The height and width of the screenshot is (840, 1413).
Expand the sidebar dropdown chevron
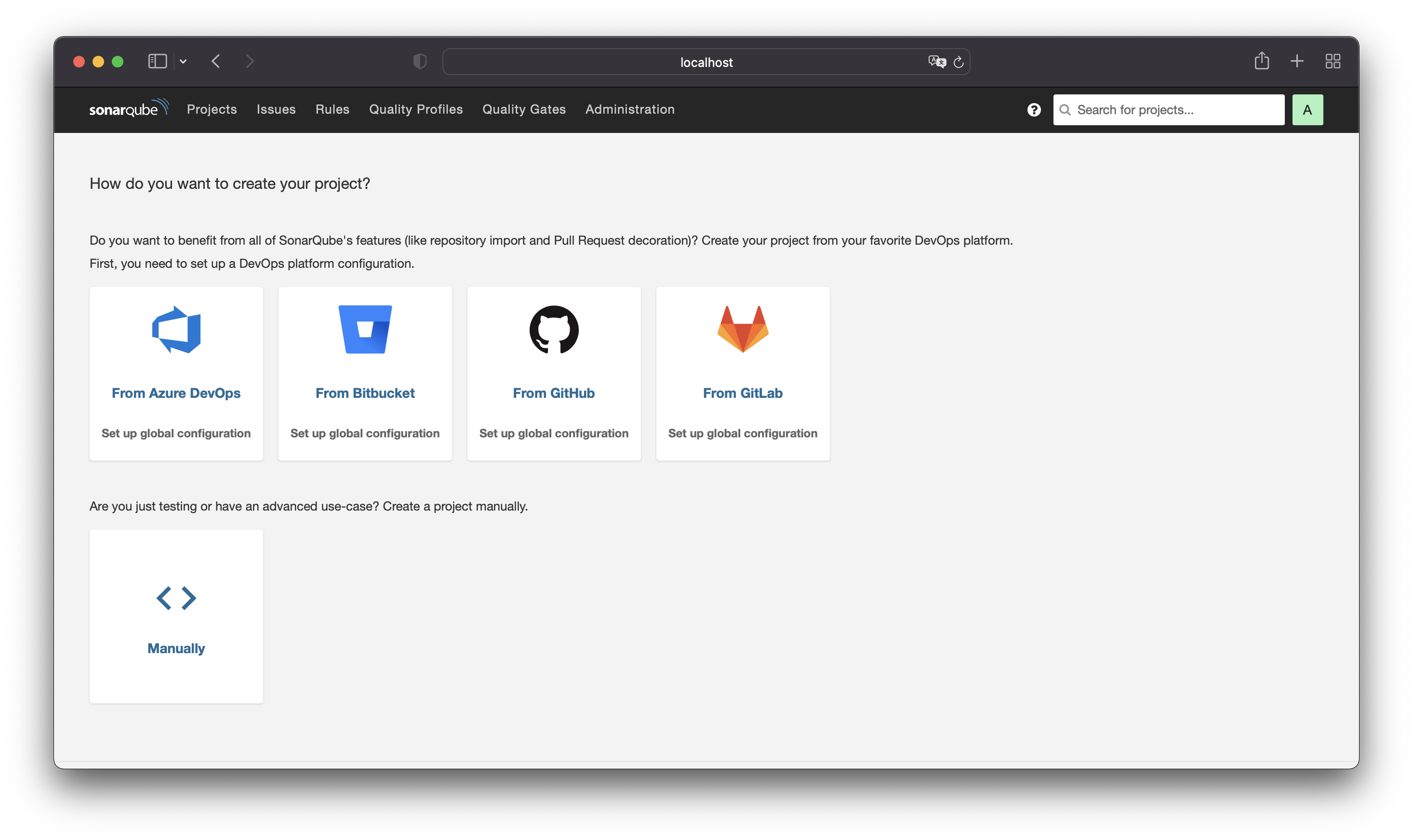click(183, 61)
